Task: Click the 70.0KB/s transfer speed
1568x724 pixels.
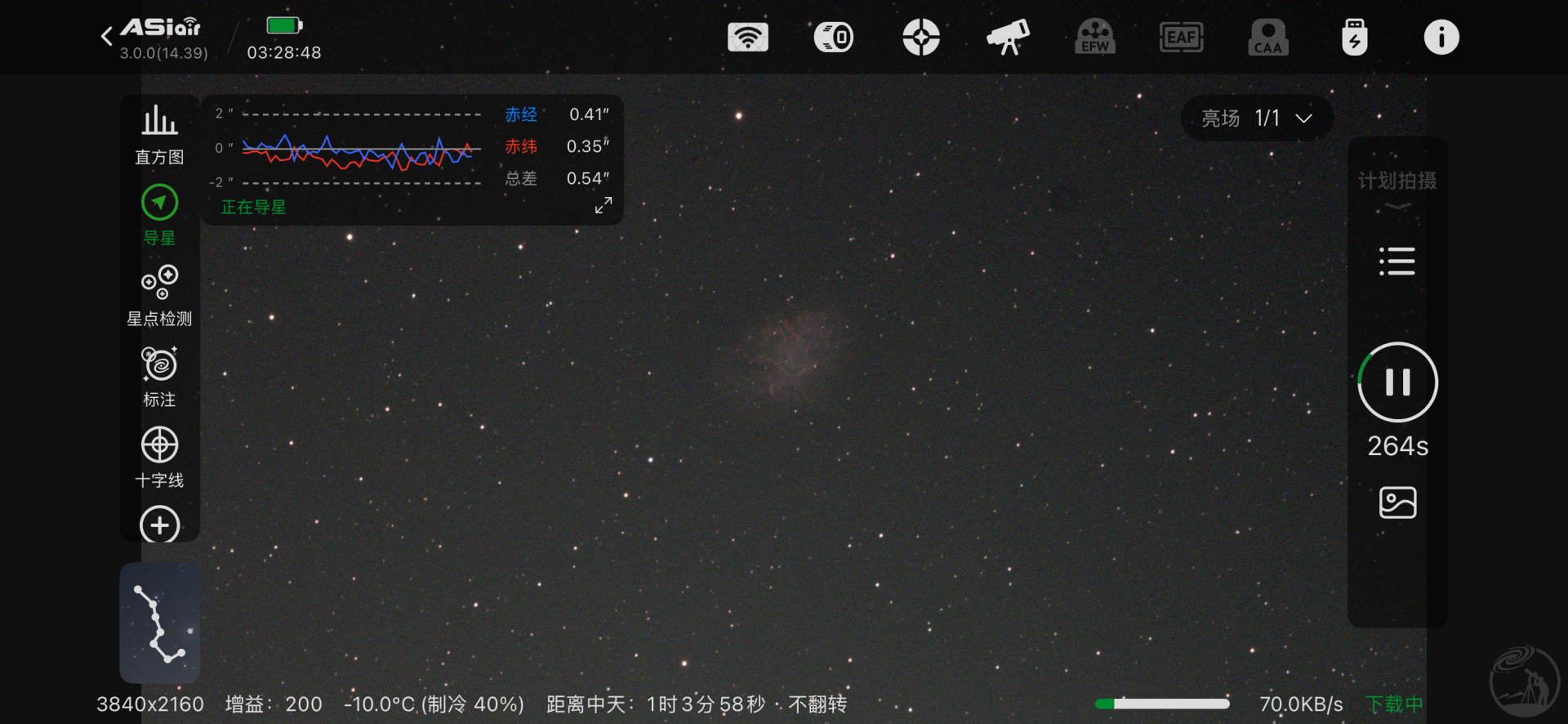Action: point(1301,704)
